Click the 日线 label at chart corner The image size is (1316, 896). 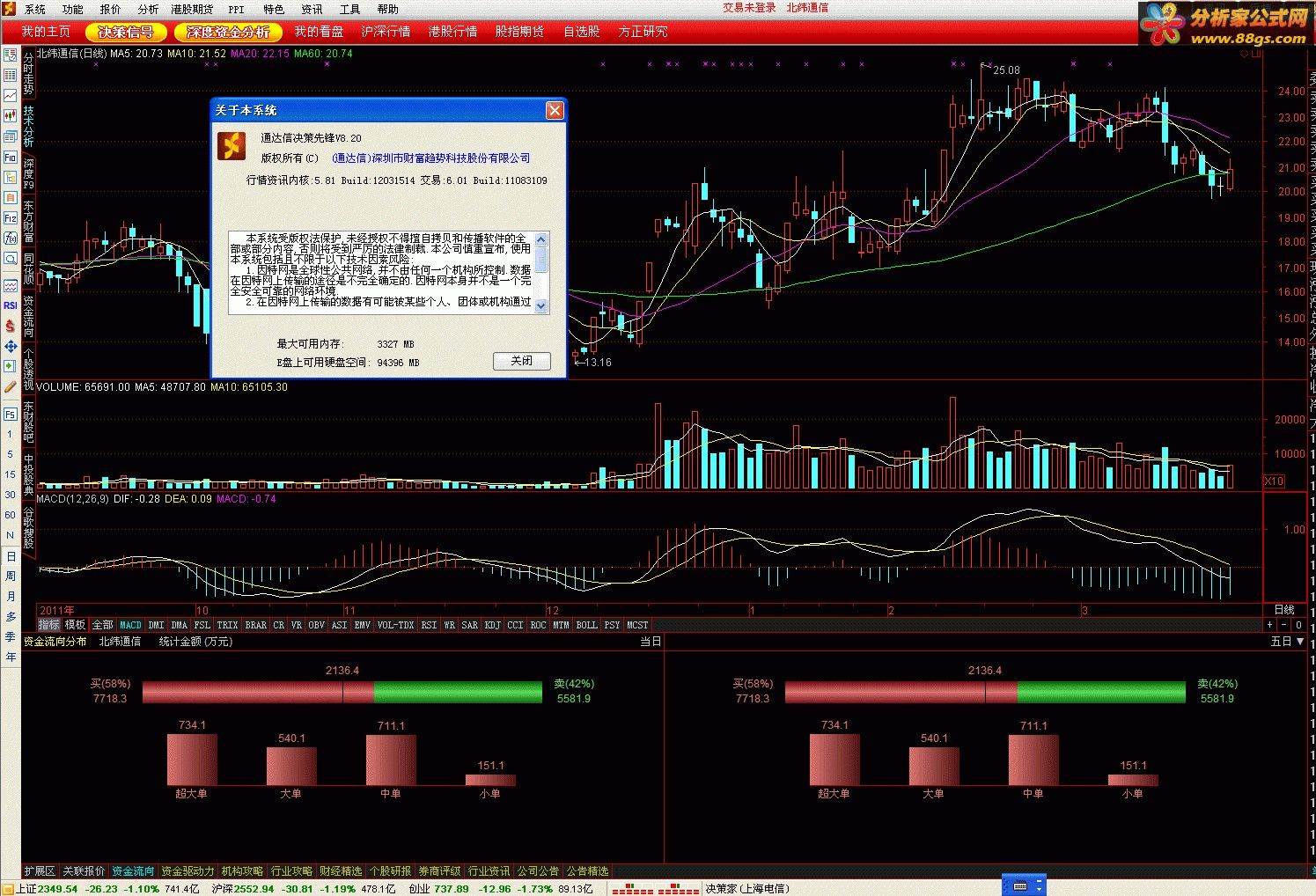pyautogui.click(x=1284, y=609)
